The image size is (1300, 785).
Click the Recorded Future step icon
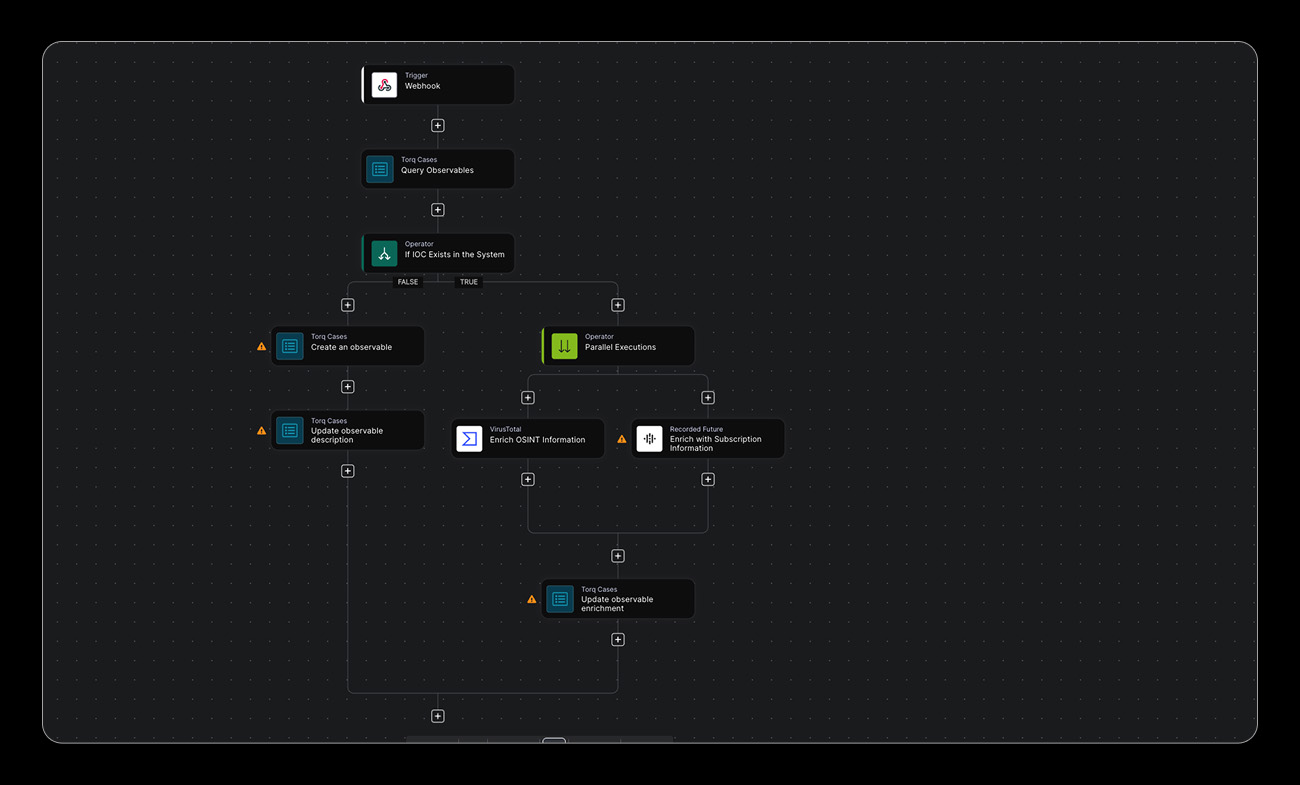tap(649, 438)
